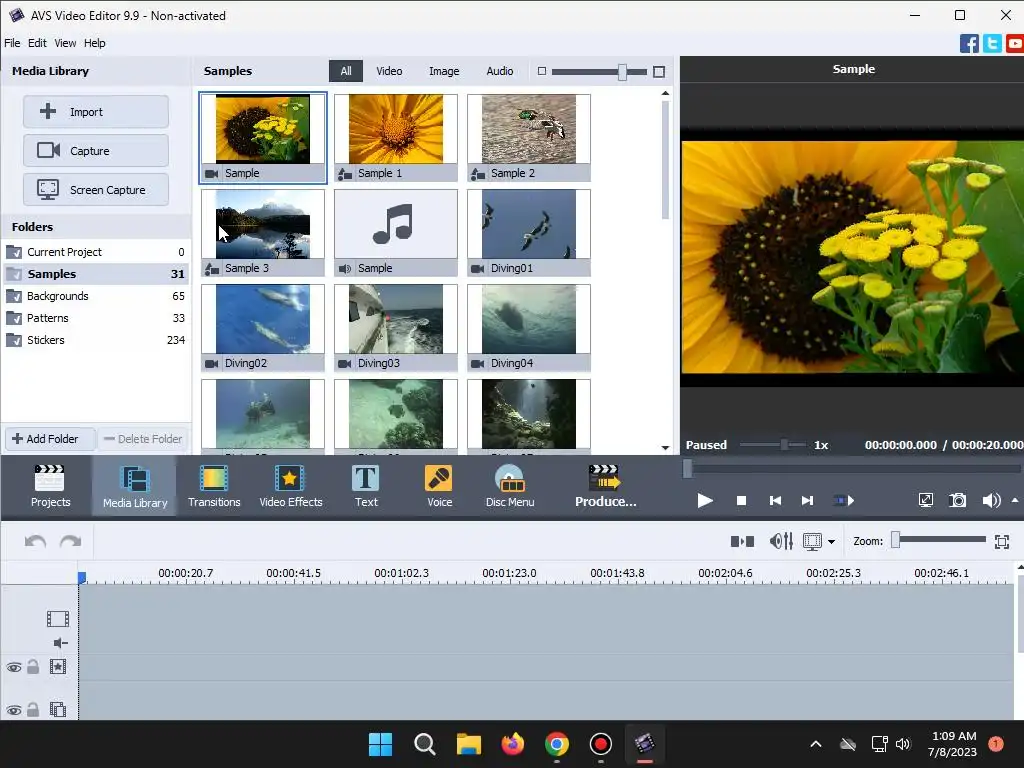Filter samples by Image tab

pos(444,71)
